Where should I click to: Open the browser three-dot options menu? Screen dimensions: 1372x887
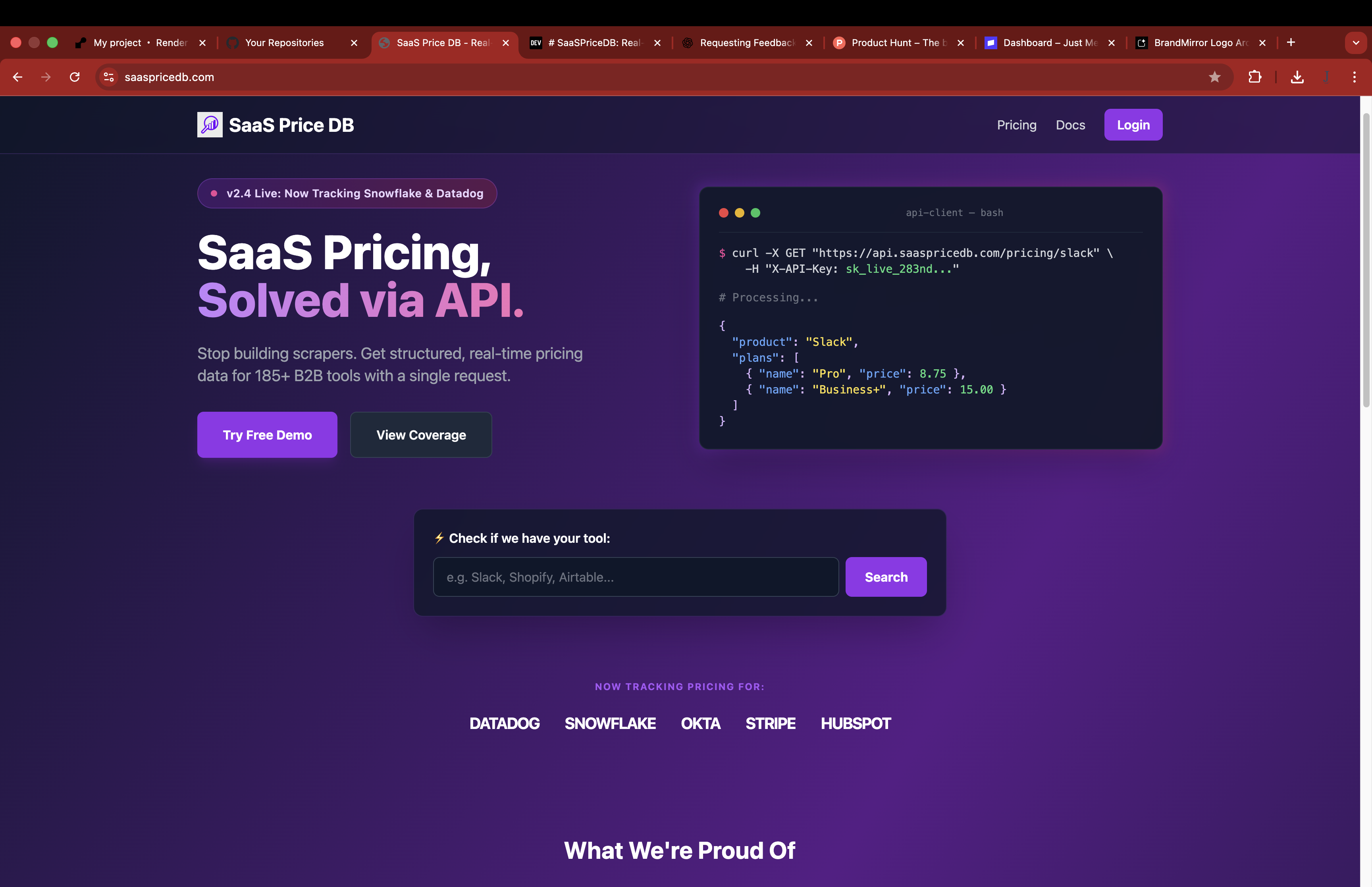pos(1354,77)
